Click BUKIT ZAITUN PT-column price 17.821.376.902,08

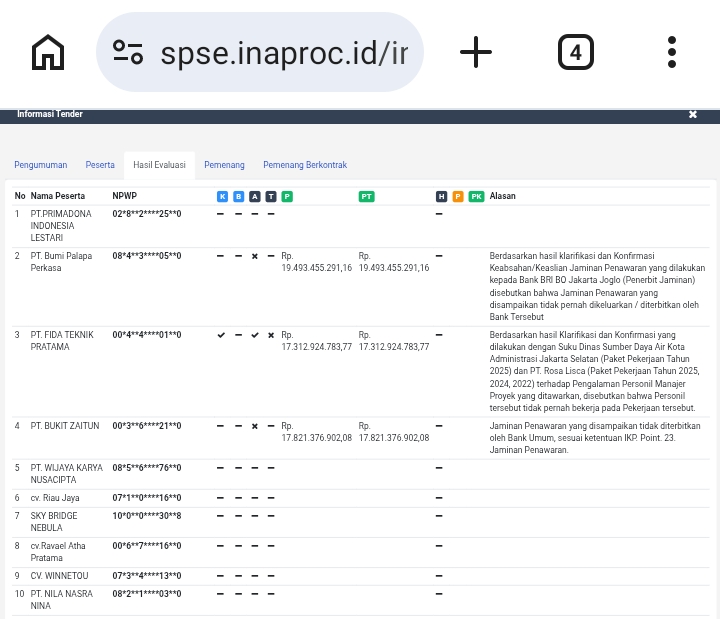click(394, 432)
